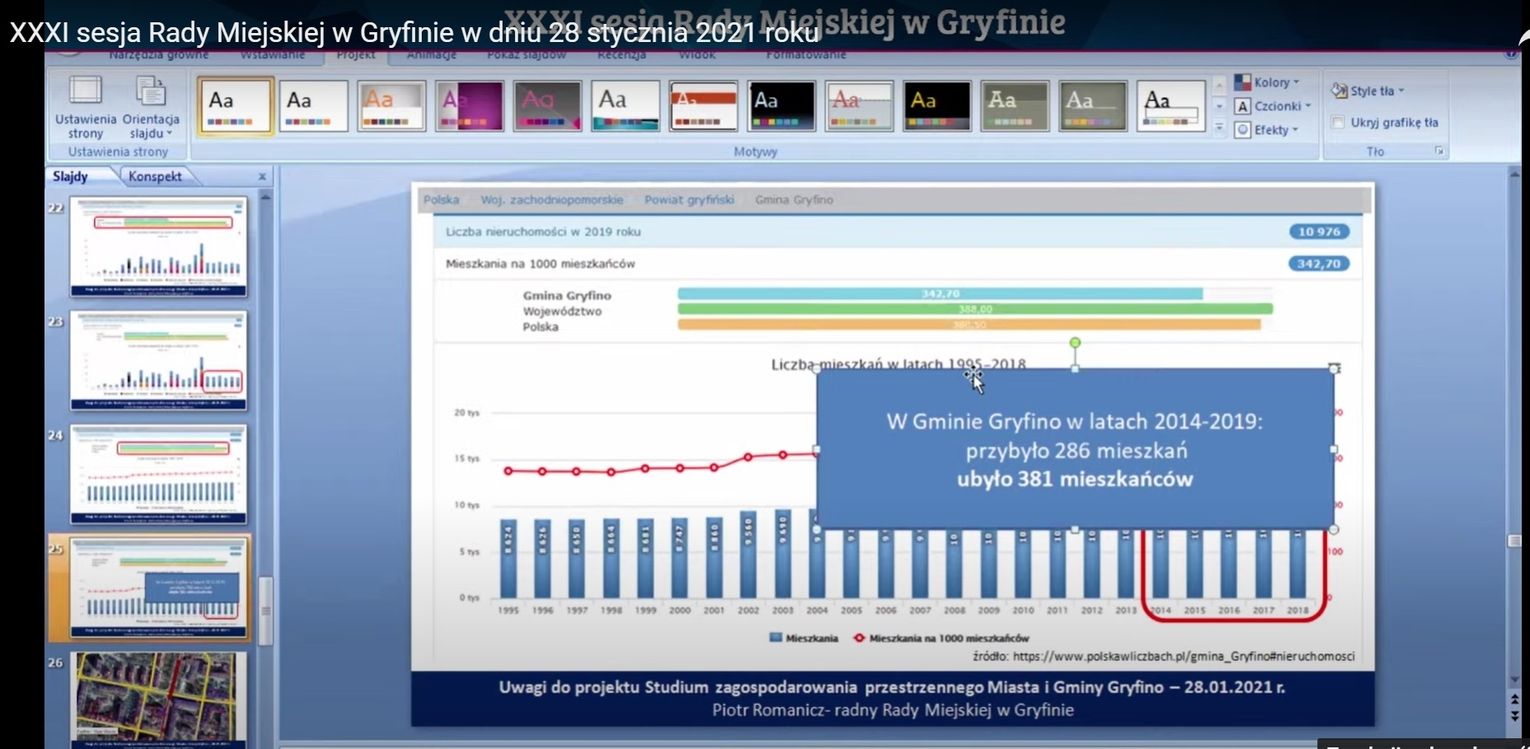Viewport: 1530px width, 749px height.
Task: Select the black theme with white Aa
Action: pyautogui.click(x=781, y=105)
